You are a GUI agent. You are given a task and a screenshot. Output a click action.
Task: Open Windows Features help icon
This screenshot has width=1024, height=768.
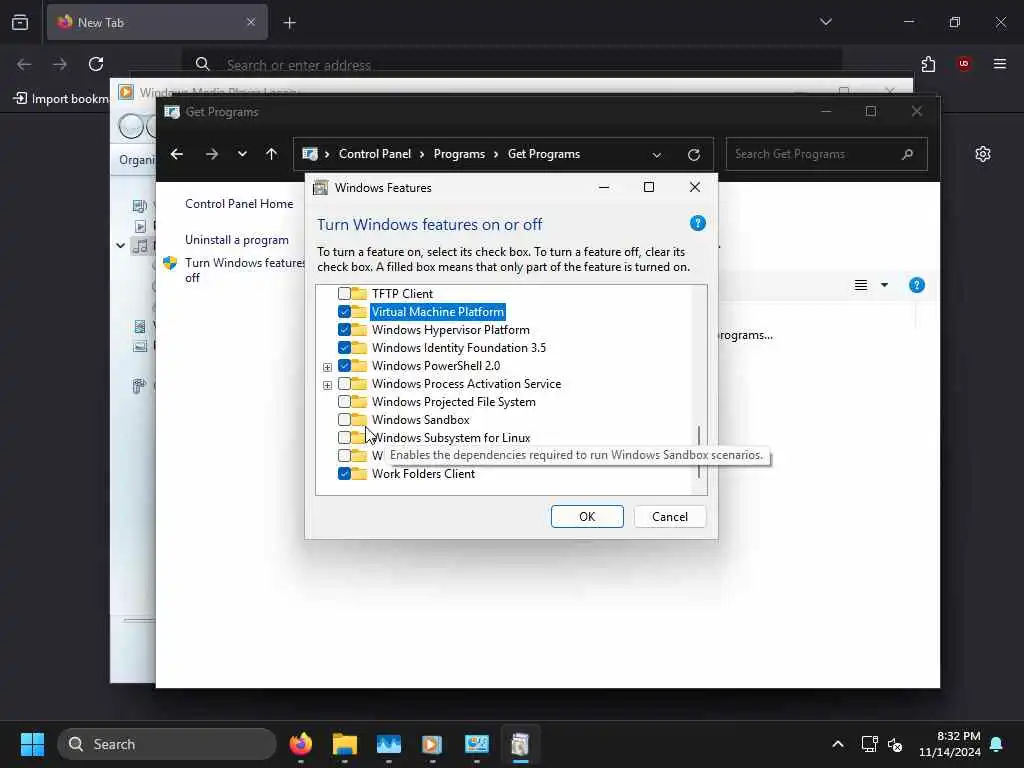click(697, 223)
